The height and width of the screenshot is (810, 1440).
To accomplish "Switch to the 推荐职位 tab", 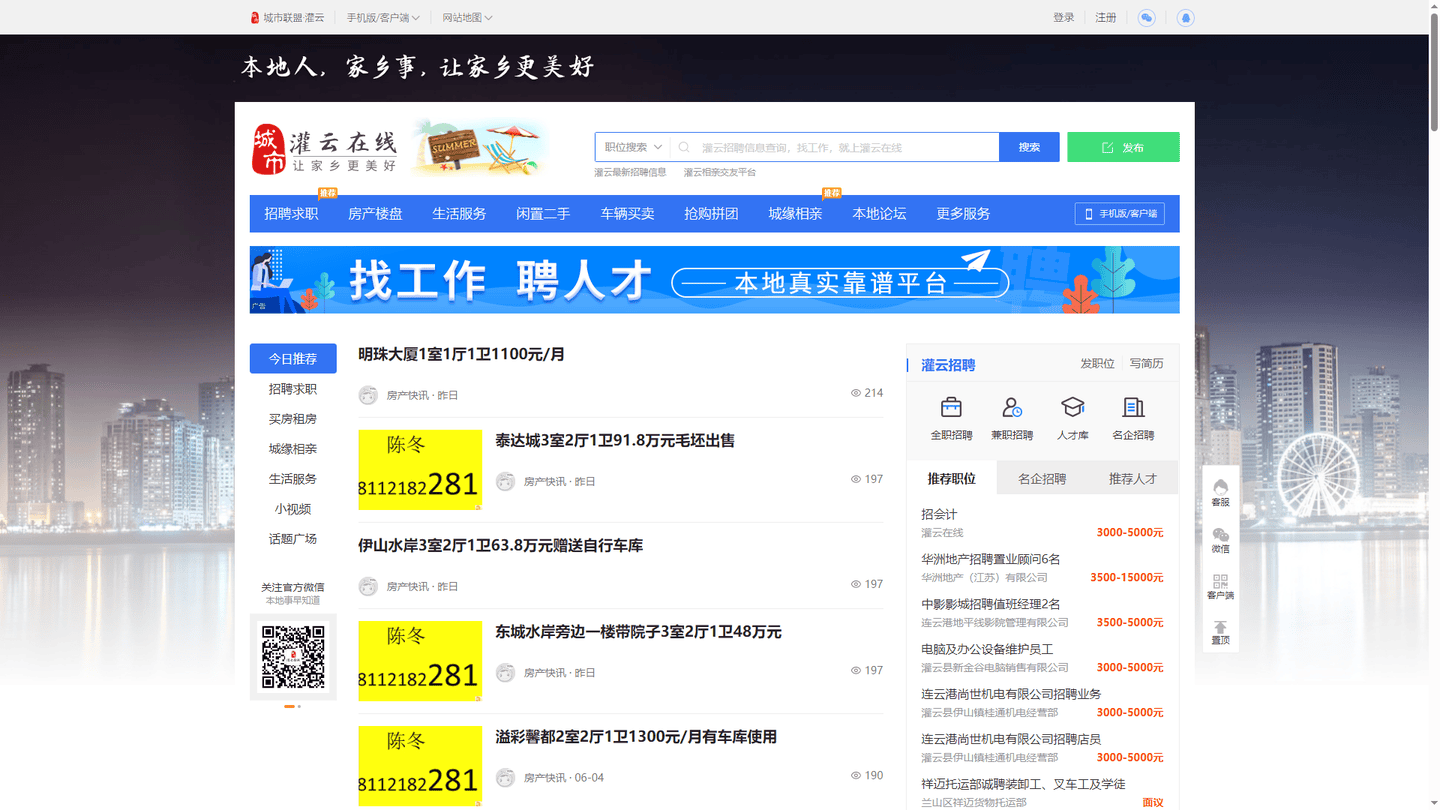I will coord(952,479).
